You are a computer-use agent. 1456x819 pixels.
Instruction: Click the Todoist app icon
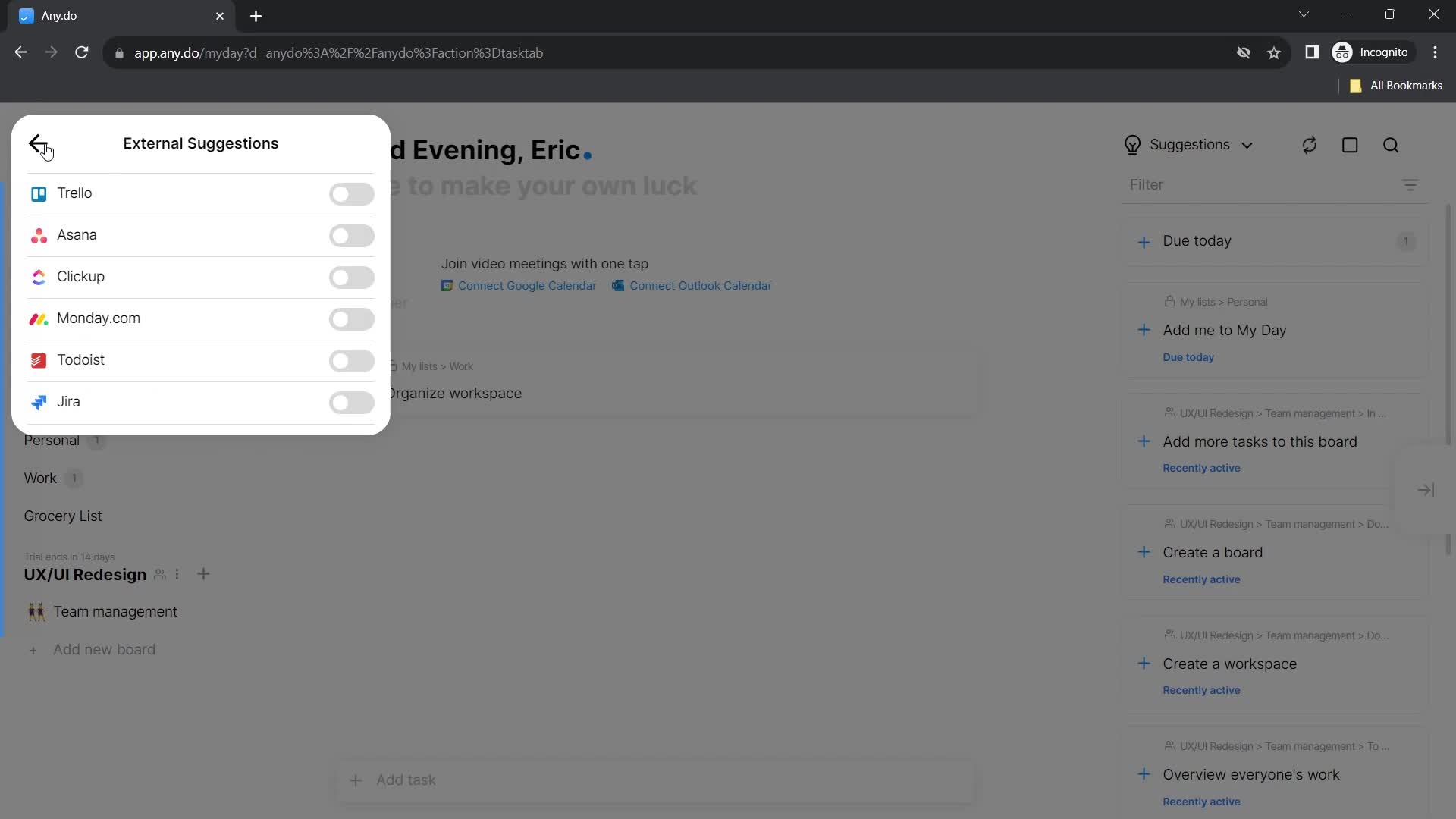[x=38, y=360]
